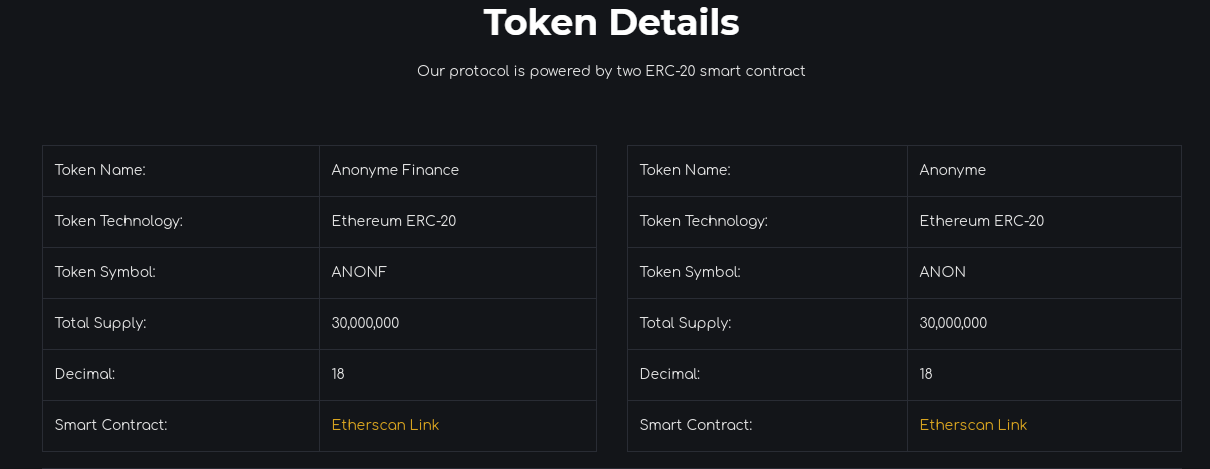Click Token Symbol label in ANONF table
1210x469 pixels.
[x=105, y=272]
